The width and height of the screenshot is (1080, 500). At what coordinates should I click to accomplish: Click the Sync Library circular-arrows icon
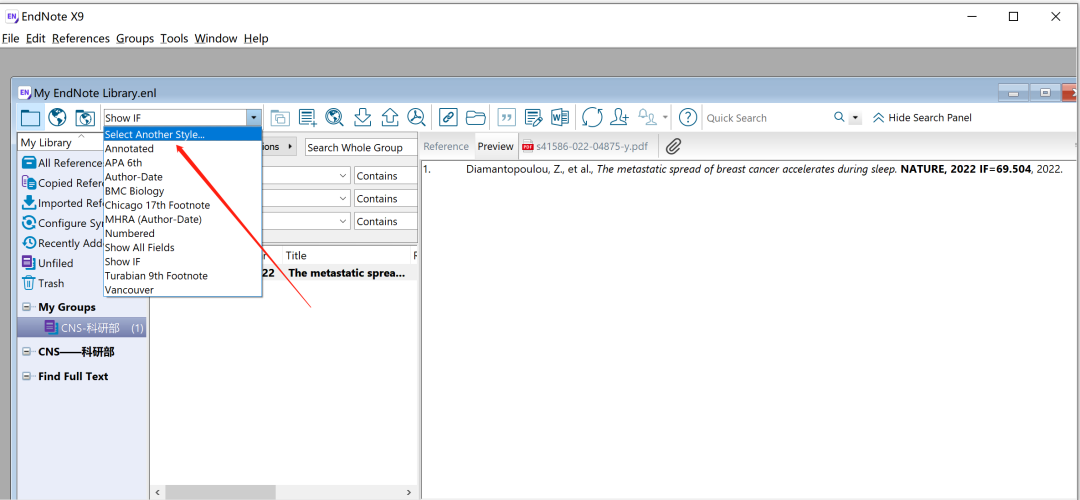click(592, 118)
